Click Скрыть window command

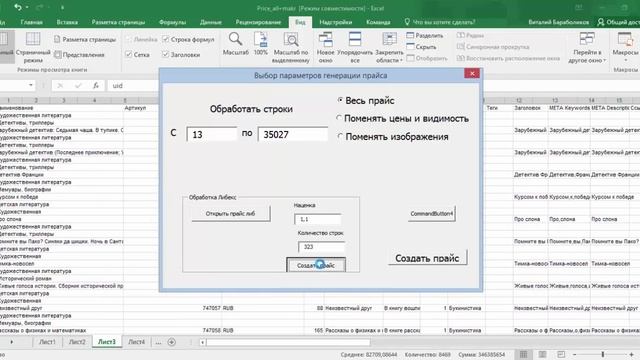[x=421, y=47]
